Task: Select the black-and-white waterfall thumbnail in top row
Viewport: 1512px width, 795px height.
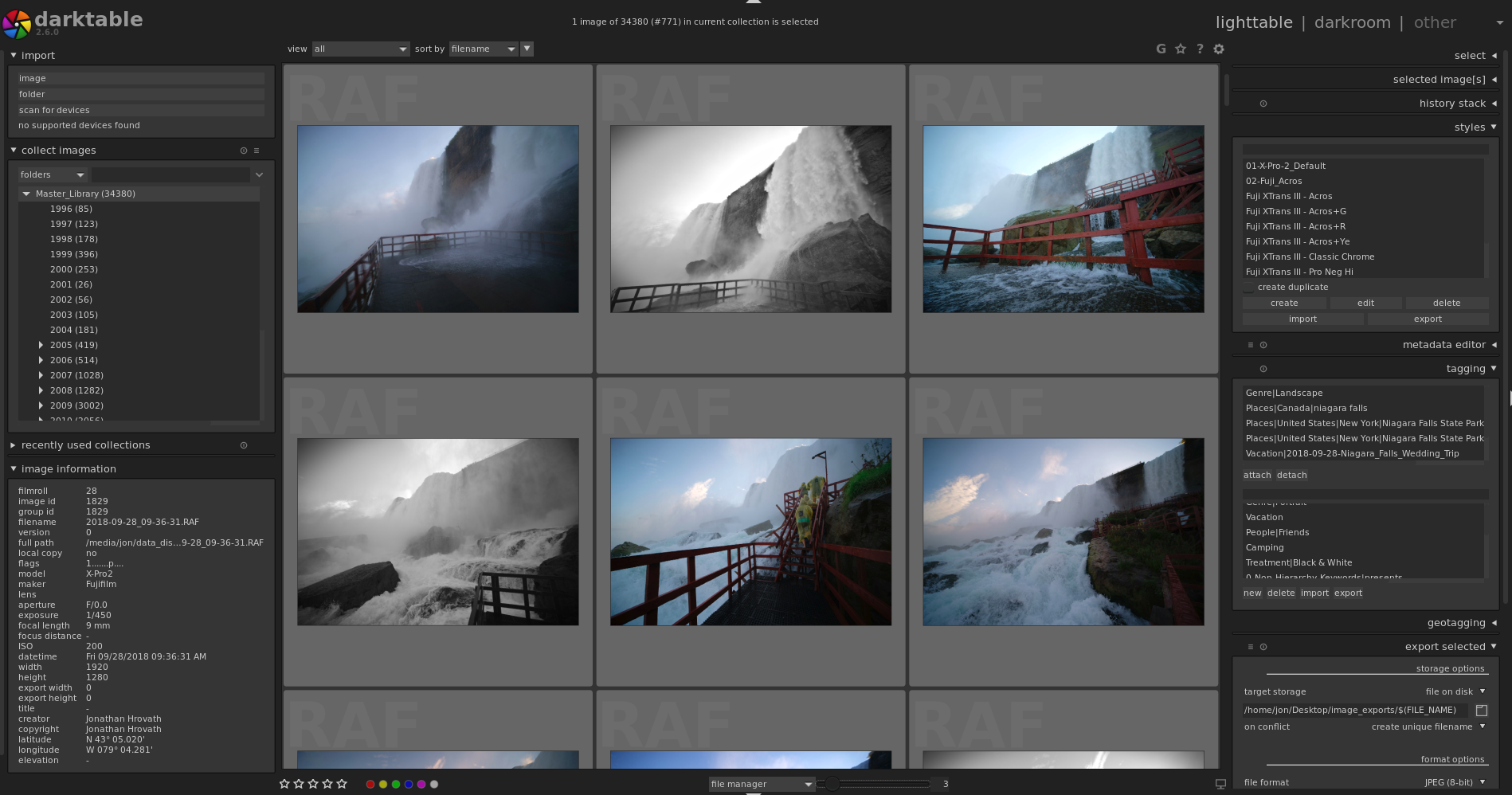Action: (750, 219)
